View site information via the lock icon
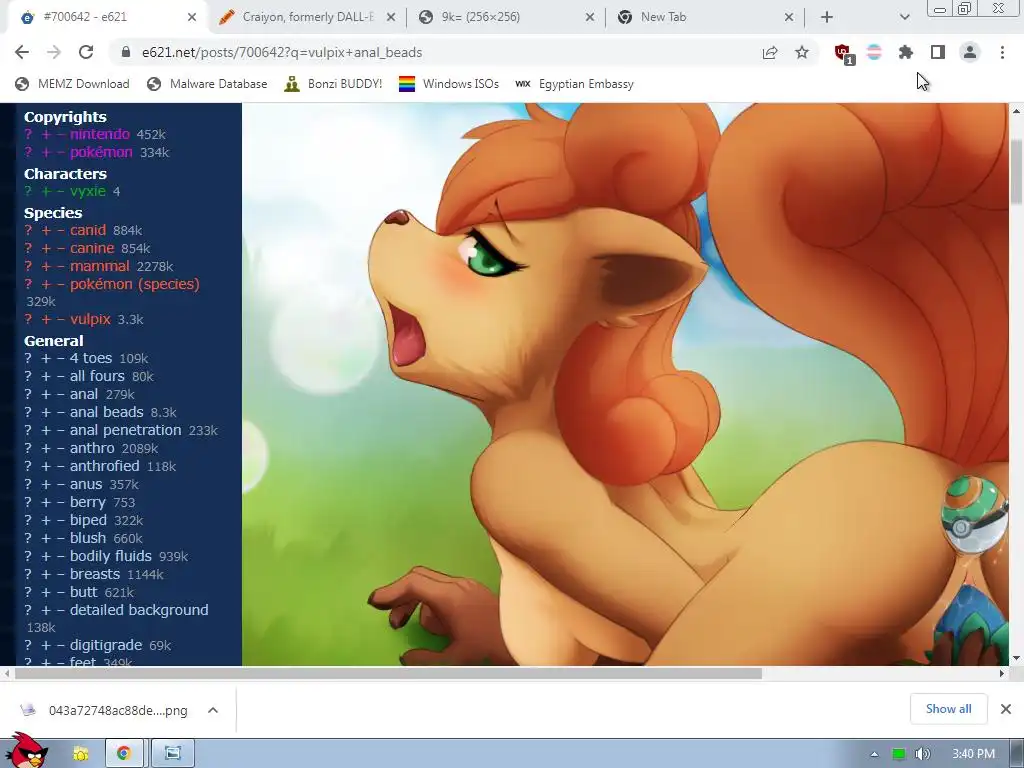Image resolution: width=1024 pixels, height=768 pixels. pyautogui.click(x=125, y=52)
